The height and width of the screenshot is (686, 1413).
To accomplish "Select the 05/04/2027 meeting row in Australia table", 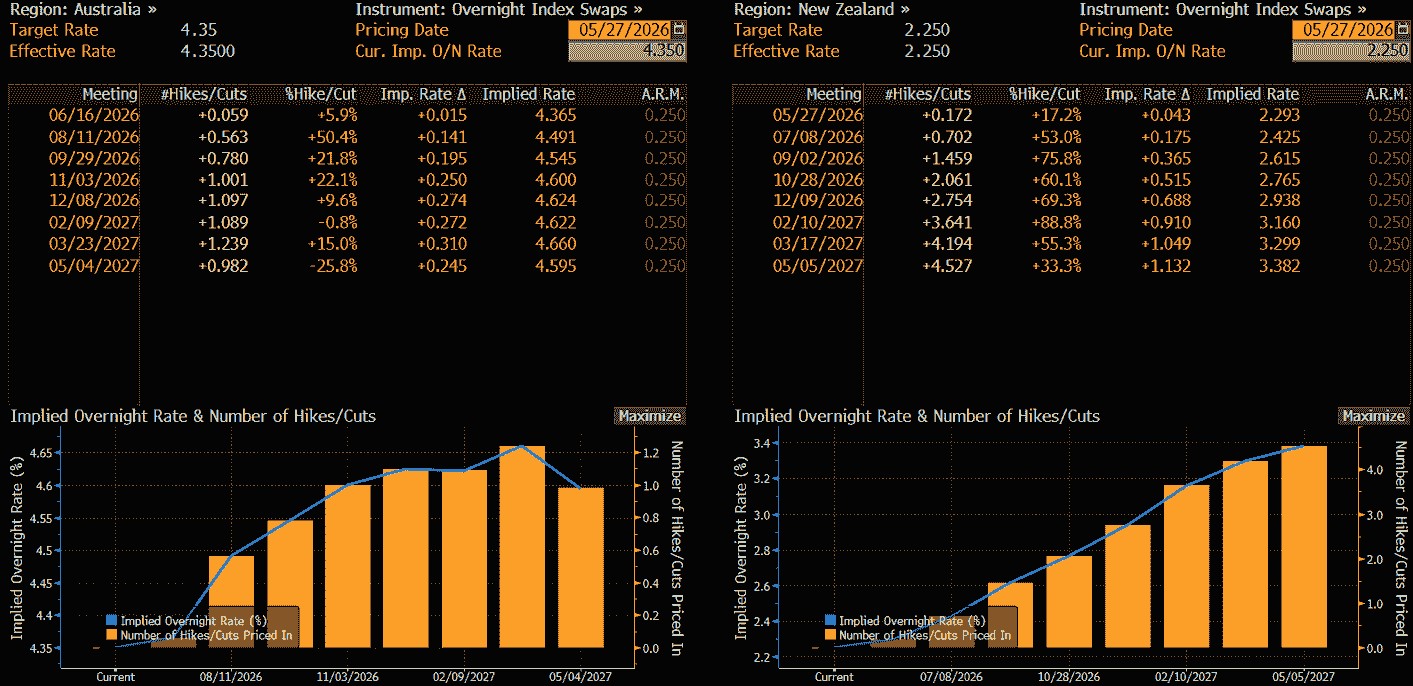I will pyautogui.click(x=348, y=266).
